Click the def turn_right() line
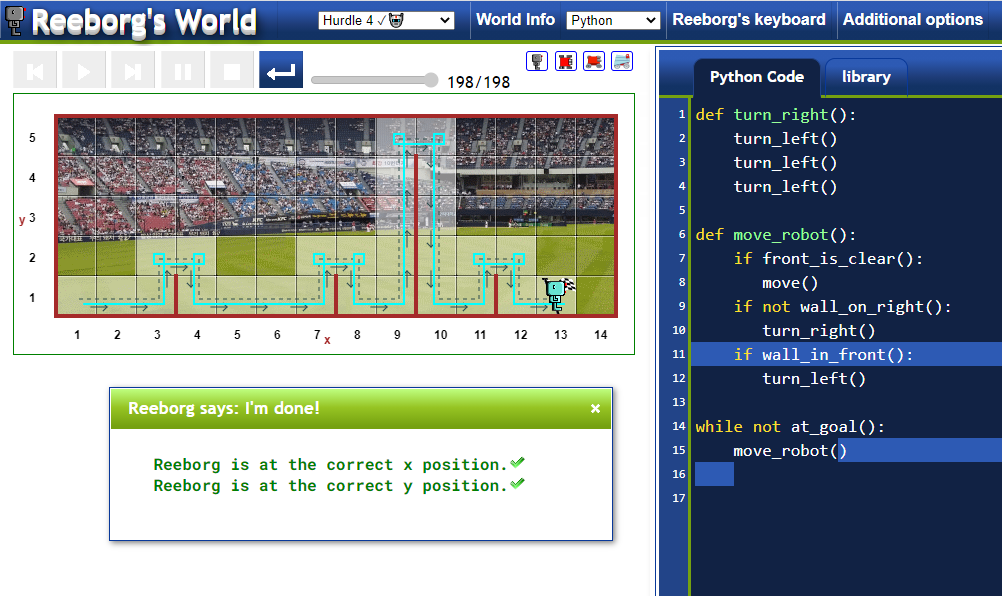 [x=775, y=115]
